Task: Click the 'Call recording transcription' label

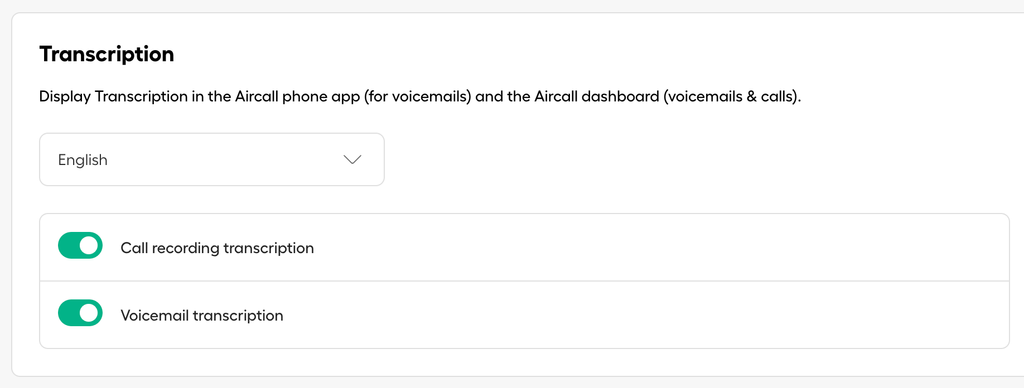Action: point(217,248)
